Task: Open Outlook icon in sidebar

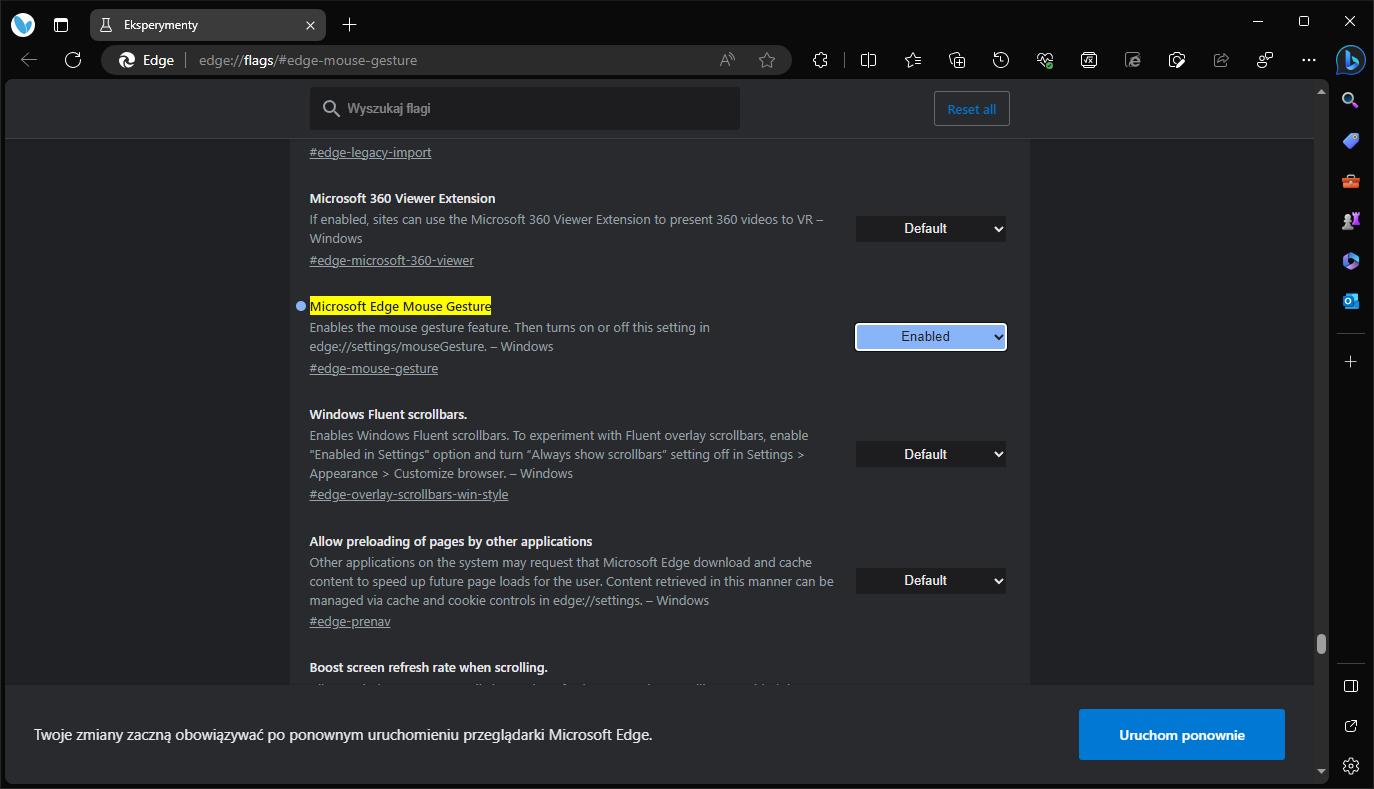Action: coord(1351,301)
